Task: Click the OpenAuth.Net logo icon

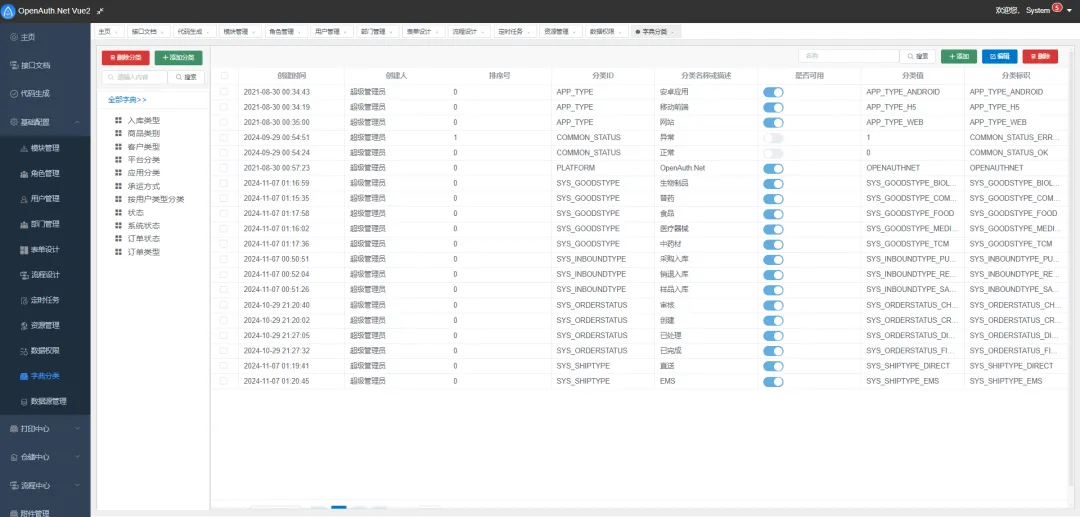Action: tap(8, 11)
